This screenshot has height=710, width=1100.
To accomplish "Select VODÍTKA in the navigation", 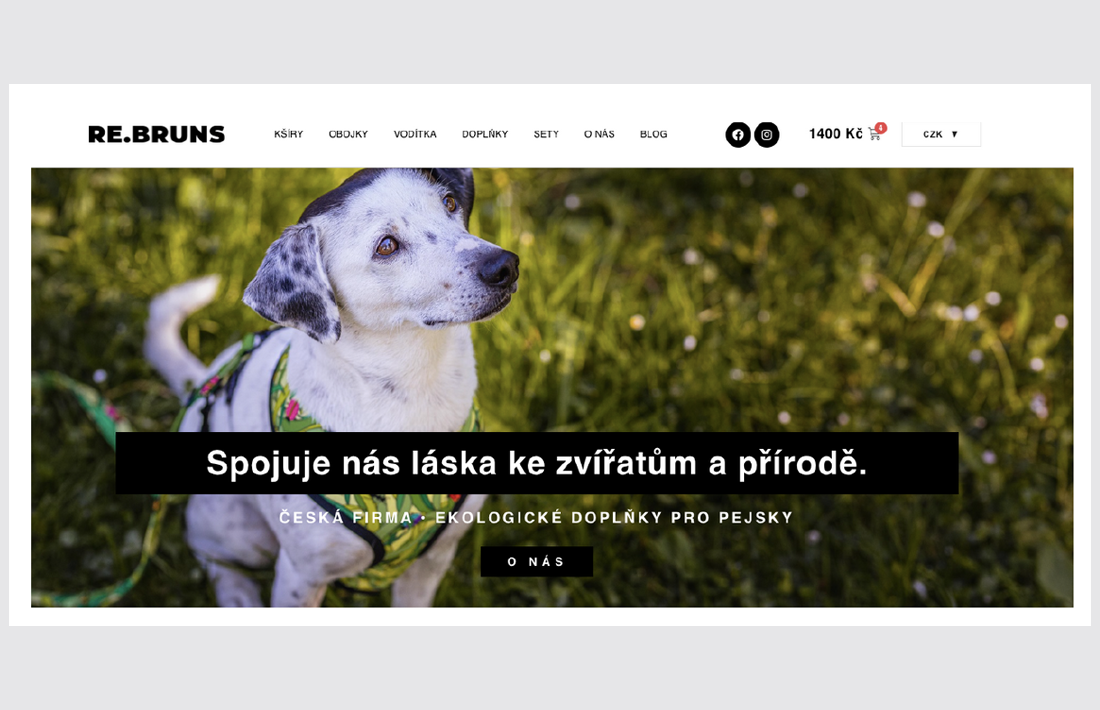I will pos(415,134).
